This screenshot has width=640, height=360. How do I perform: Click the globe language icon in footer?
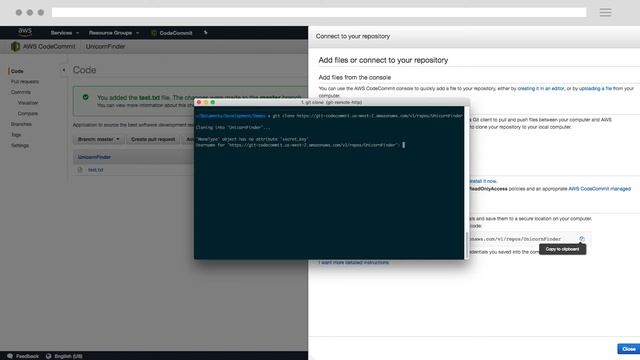[49, 356]
